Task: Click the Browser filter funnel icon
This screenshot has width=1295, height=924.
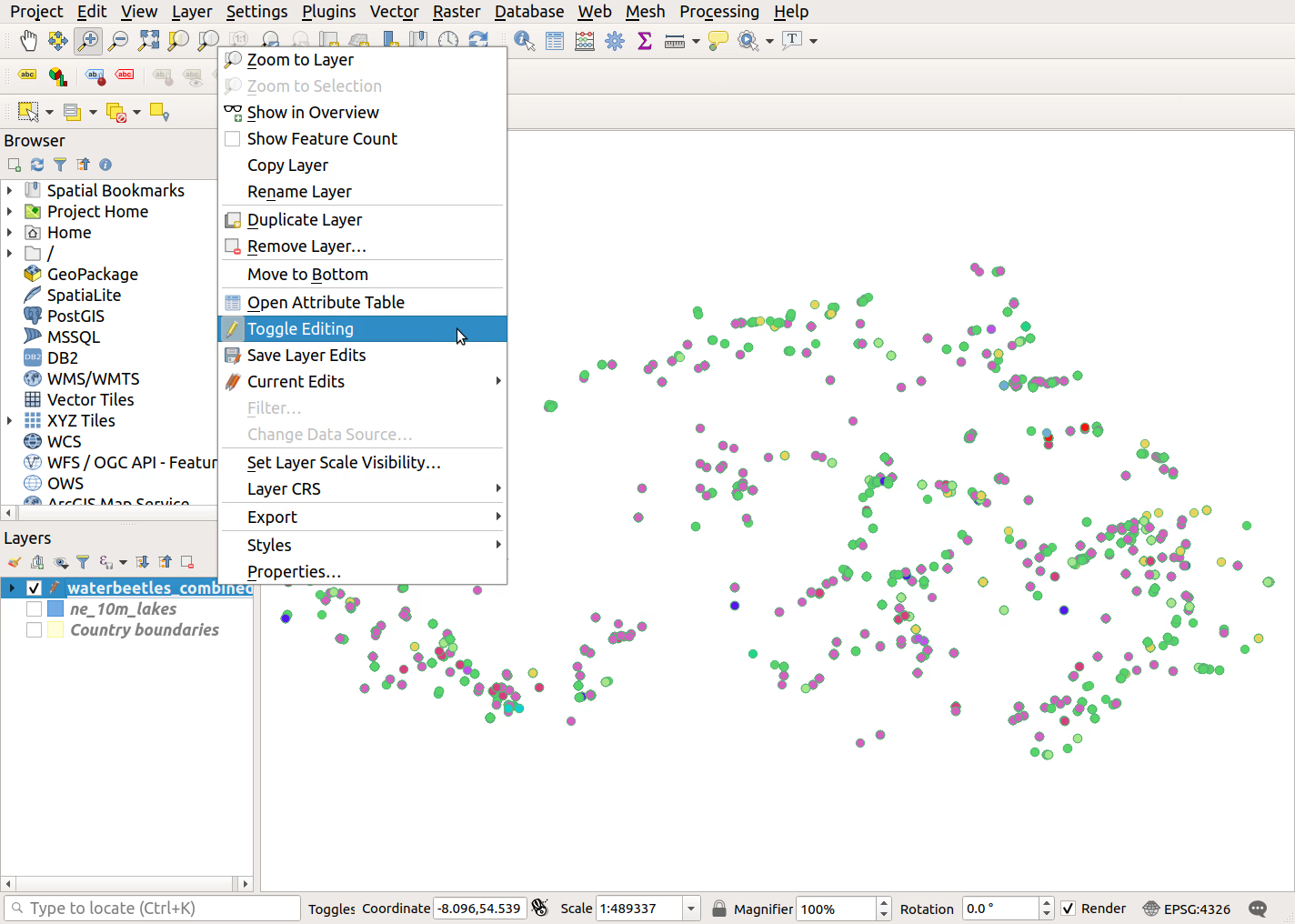Action: [60, 165]
